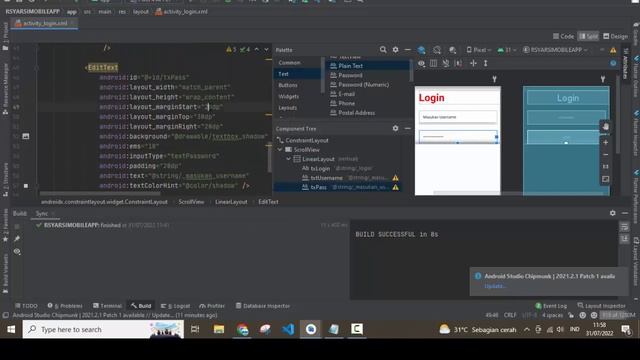This screenshot has height=360, width=640.
Task: Zoom in with the plus button in design view
Action: pos(606,142)
